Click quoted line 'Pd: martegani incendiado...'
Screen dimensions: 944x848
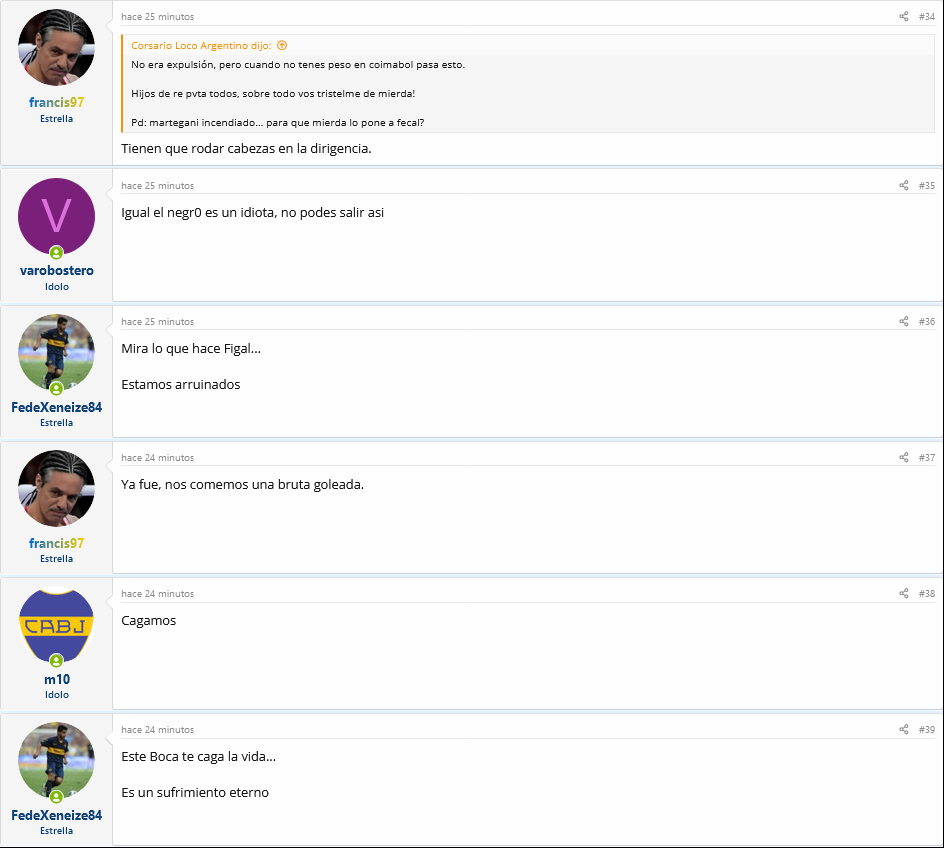278,123
